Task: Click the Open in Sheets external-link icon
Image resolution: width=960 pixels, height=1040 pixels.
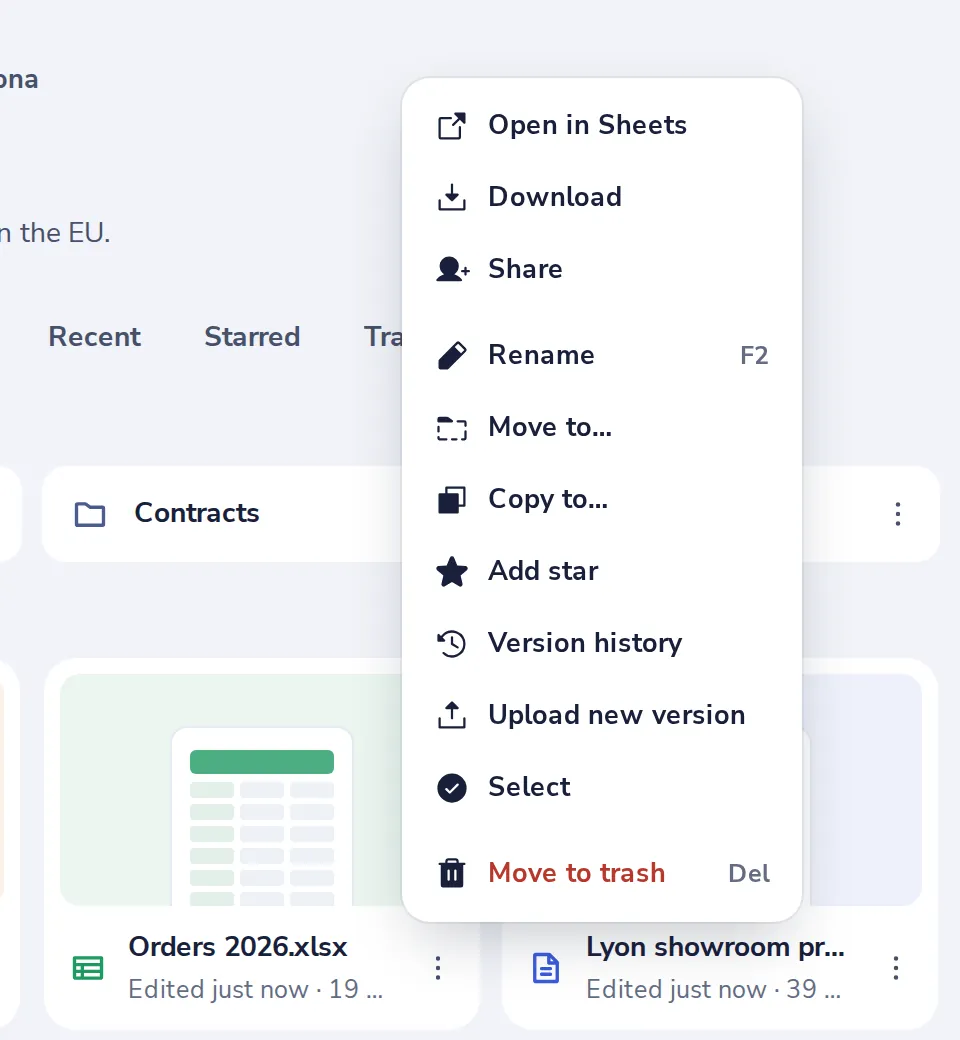Action: [452, 126]
